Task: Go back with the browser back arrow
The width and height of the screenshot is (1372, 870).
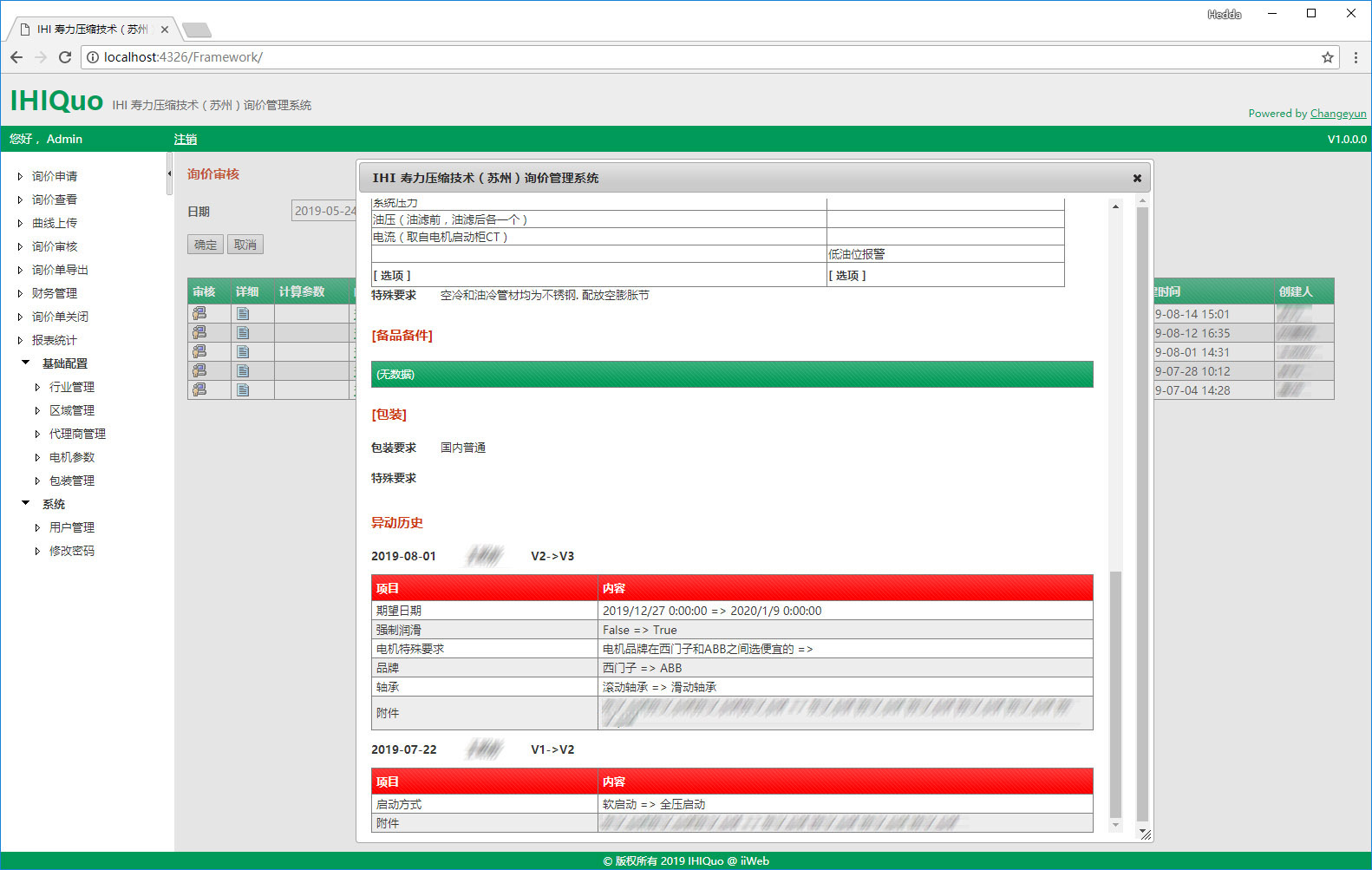Action: coord(16,57)
